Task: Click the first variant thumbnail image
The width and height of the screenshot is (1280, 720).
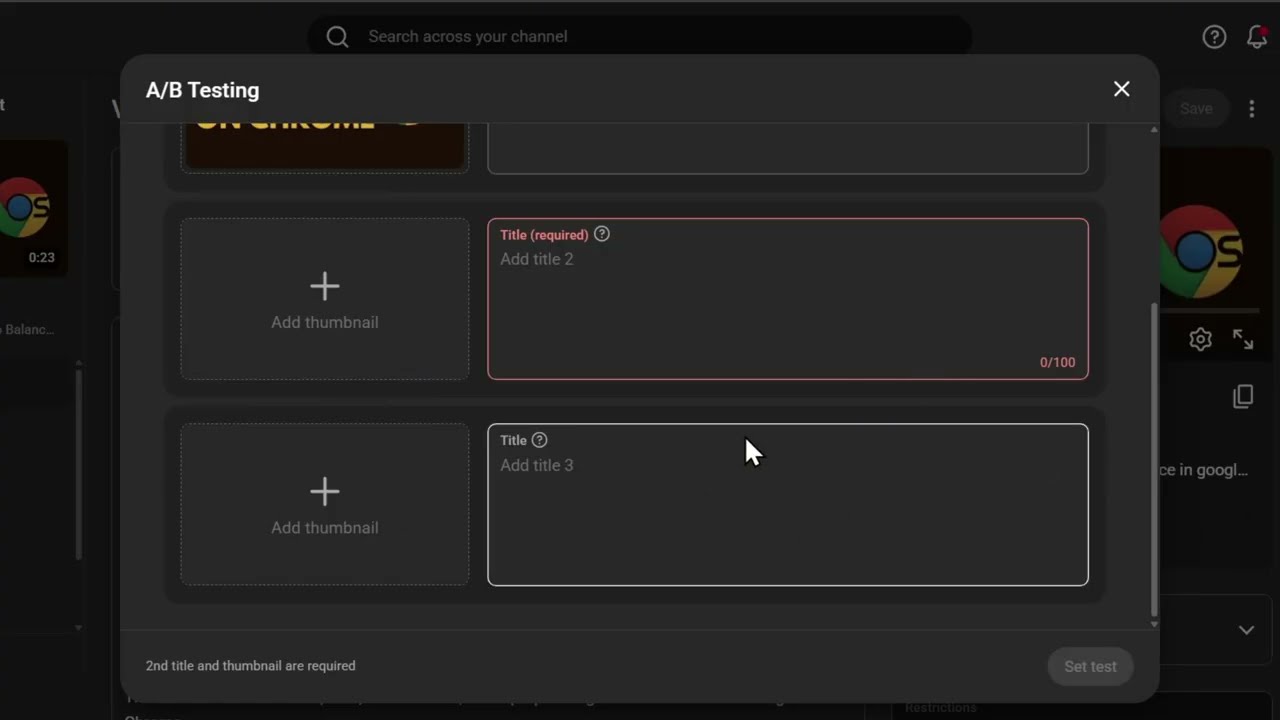Action: click(325, 146)
